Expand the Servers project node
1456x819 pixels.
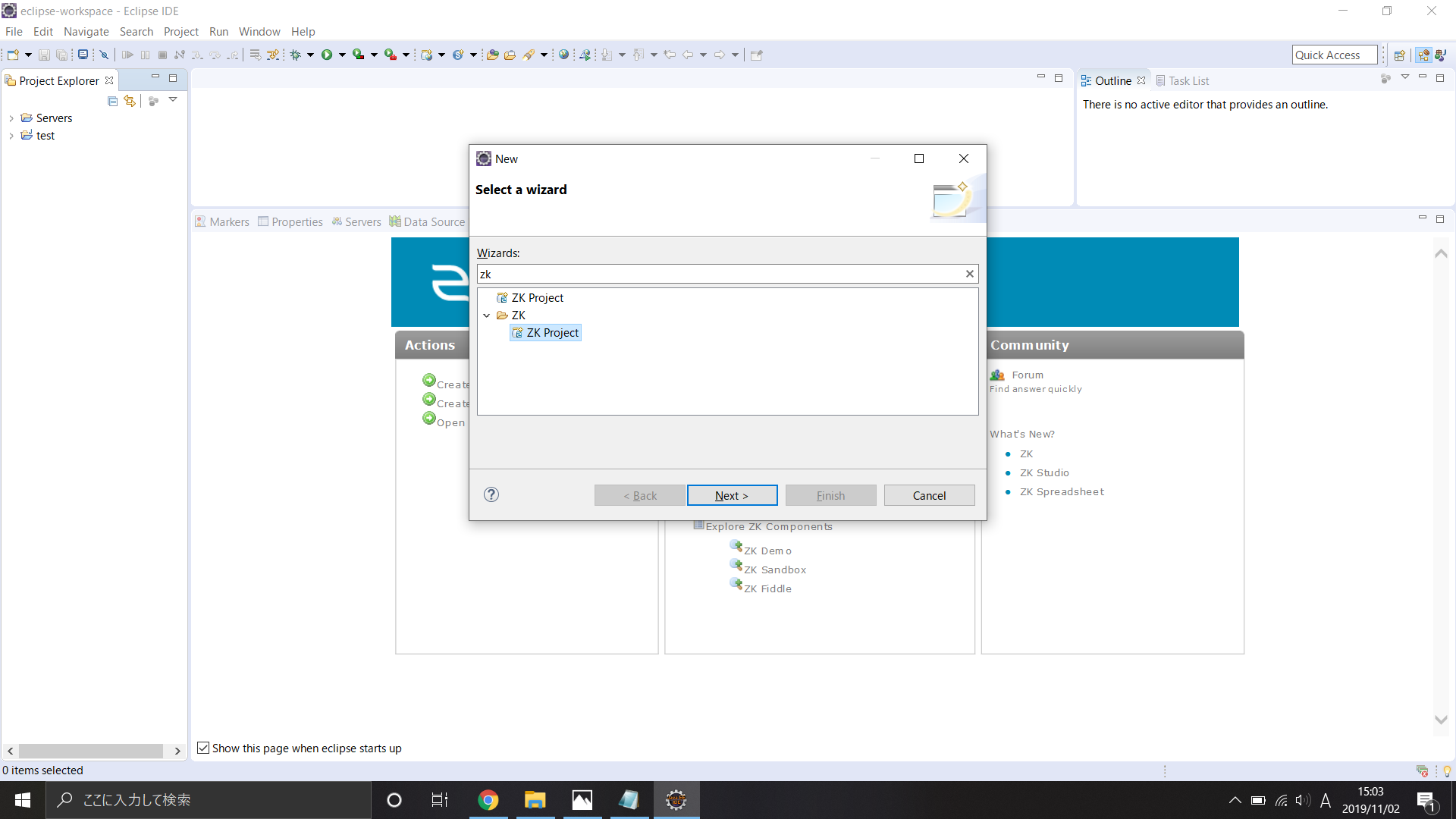[x=11, y=118]
